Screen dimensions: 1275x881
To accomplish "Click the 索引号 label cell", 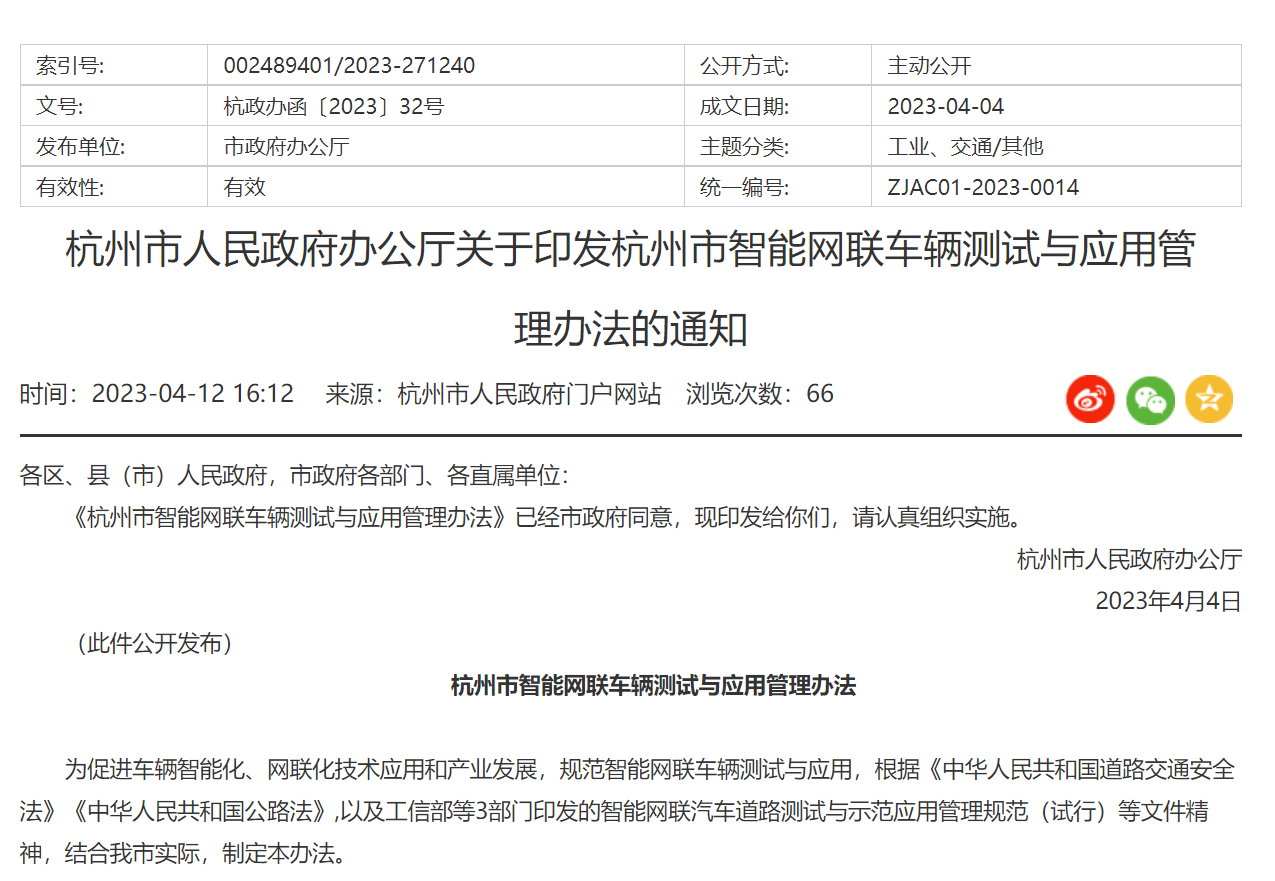I will (114, 66).
